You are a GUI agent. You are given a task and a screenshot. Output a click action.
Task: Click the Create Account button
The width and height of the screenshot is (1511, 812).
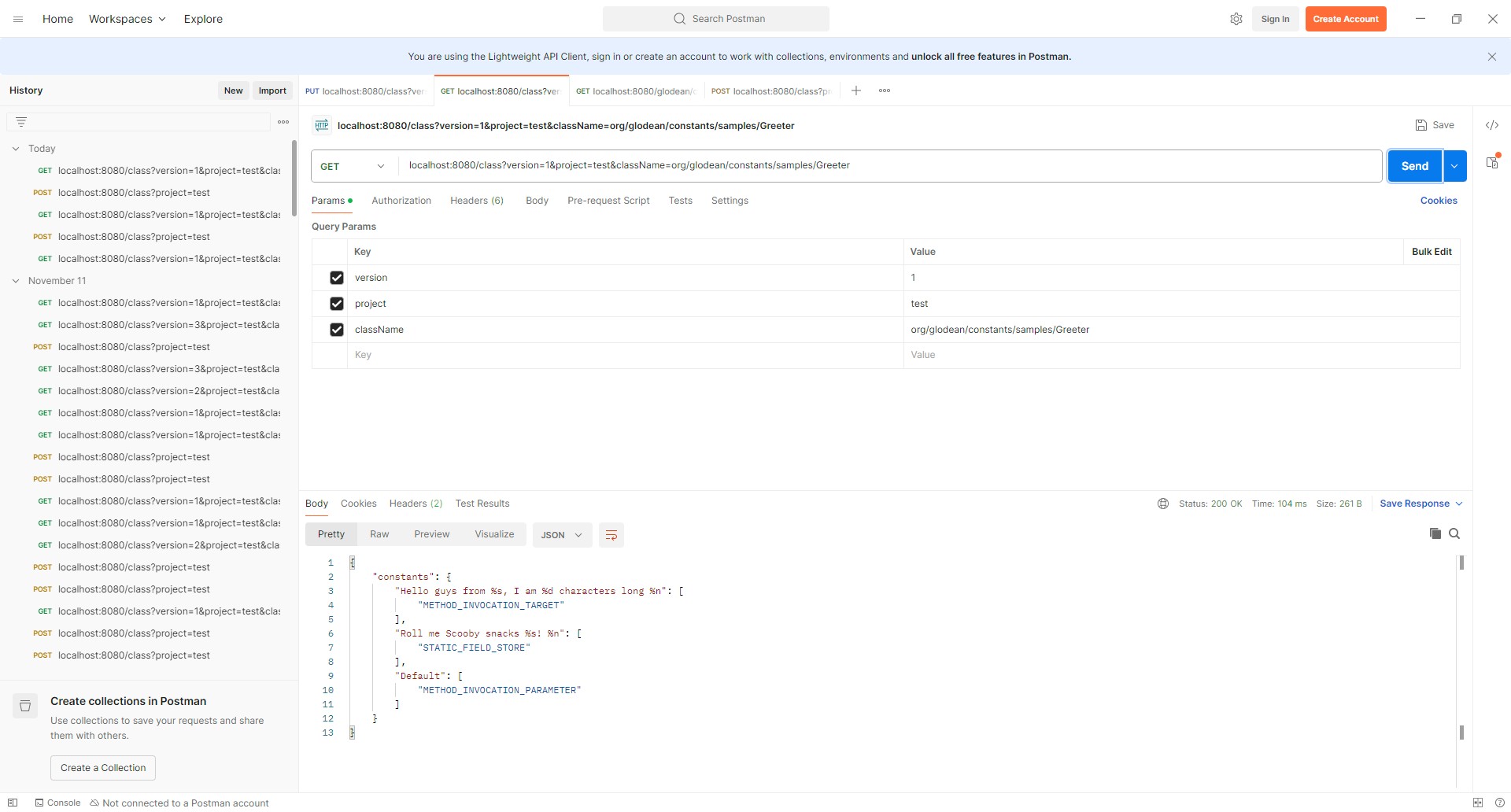[1346, 18]
